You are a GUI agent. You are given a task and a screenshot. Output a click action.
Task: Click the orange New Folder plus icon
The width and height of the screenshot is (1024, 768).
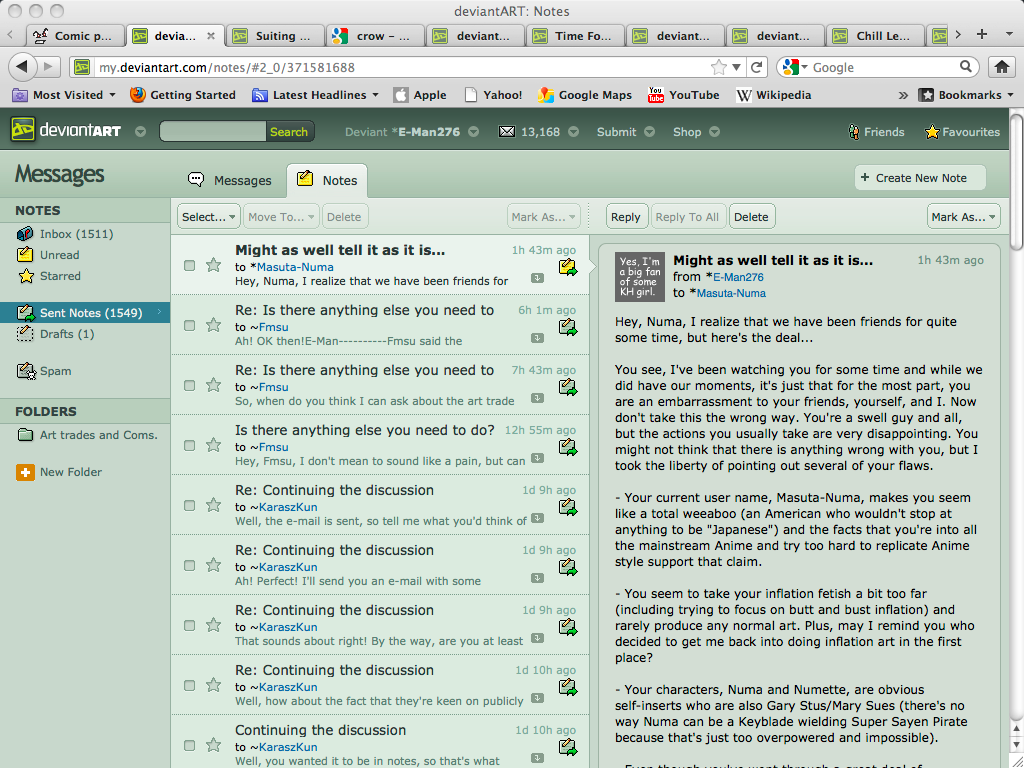[26, 472]
